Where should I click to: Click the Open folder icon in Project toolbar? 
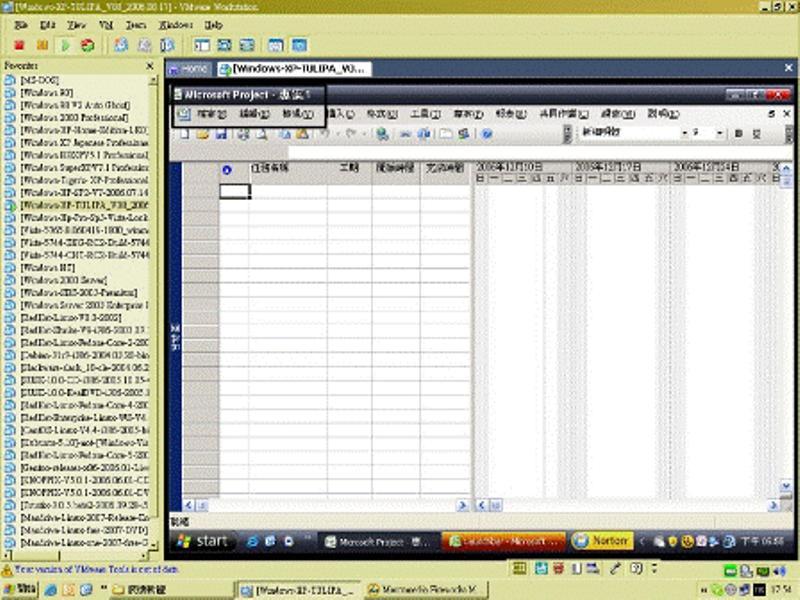(203, 134)
